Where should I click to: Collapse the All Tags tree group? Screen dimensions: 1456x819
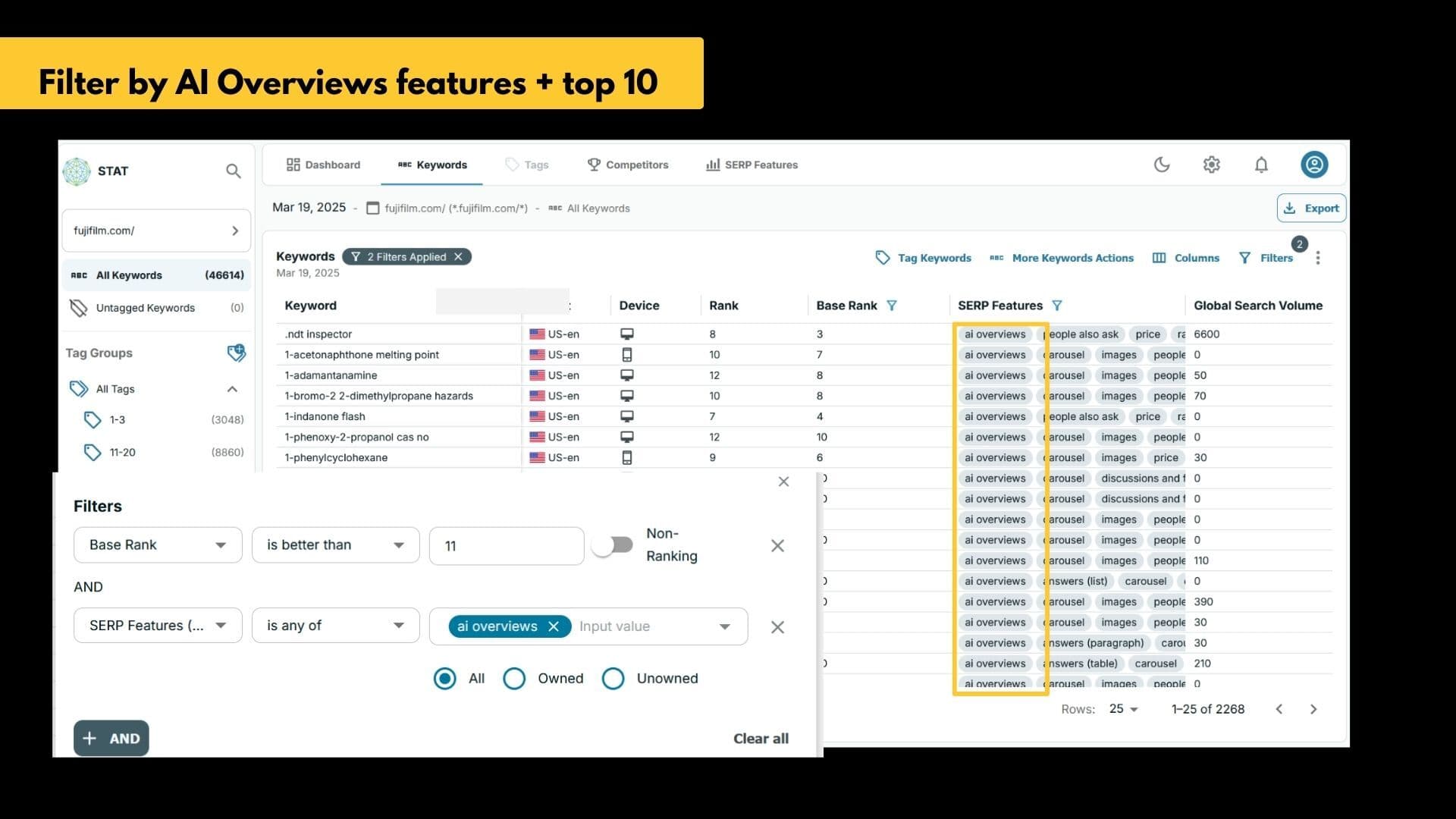[232, 389]
